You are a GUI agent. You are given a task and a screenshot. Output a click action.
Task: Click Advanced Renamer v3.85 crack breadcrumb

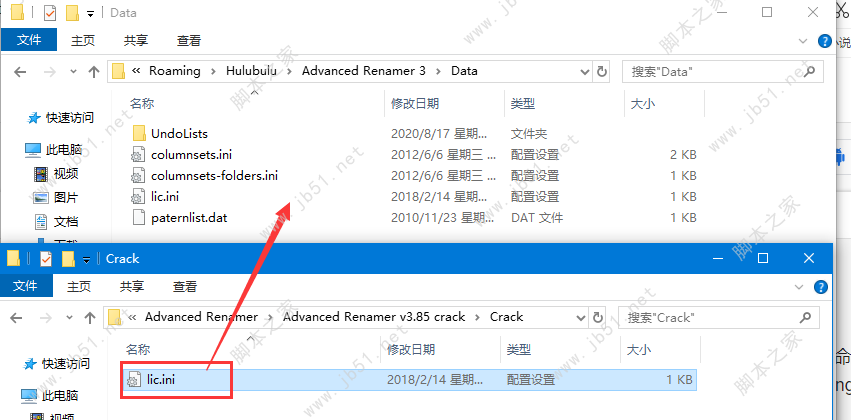[374, 317]
